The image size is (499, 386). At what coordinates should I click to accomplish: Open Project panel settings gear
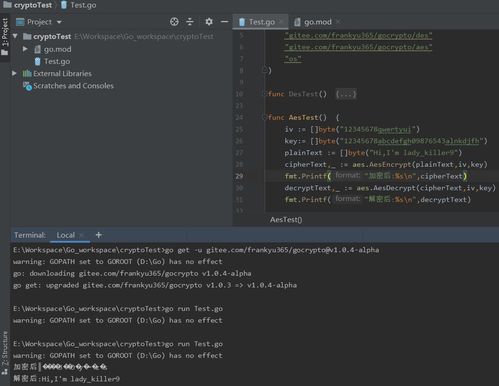point(209,22)
